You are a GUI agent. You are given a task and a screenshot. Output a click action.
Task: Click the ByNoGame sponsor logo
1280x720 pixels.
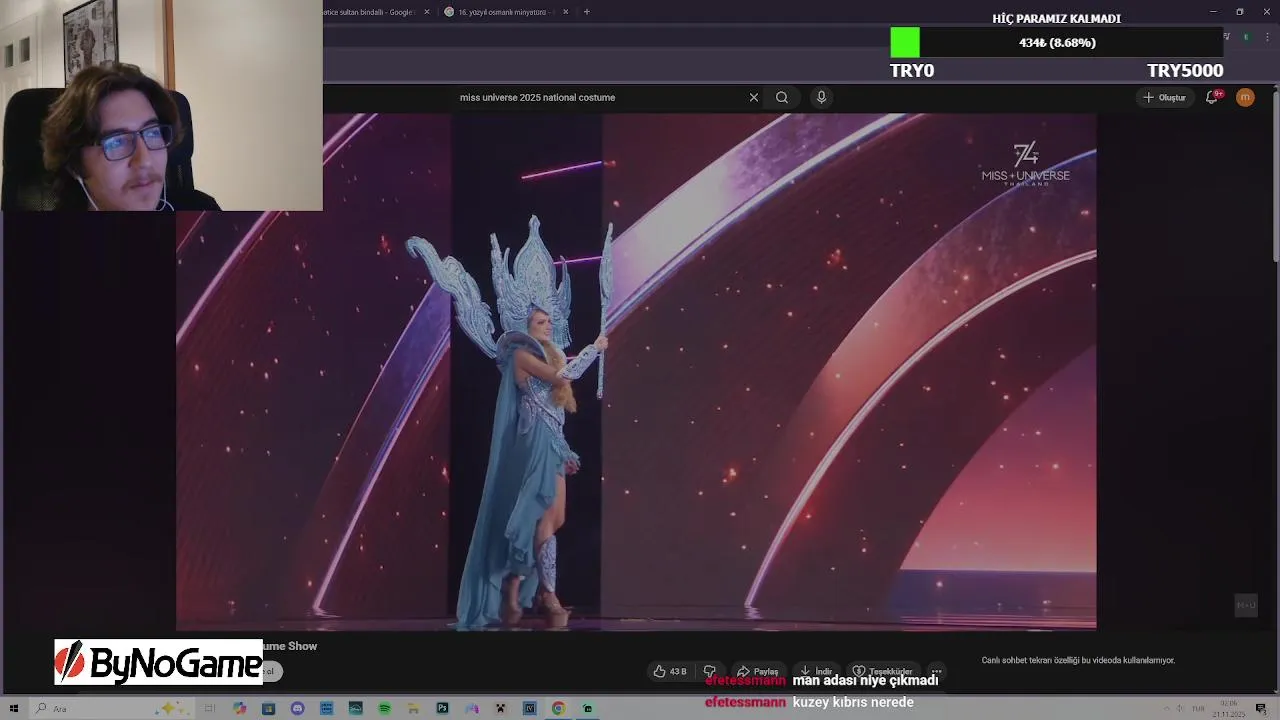(x=158, y=662)
